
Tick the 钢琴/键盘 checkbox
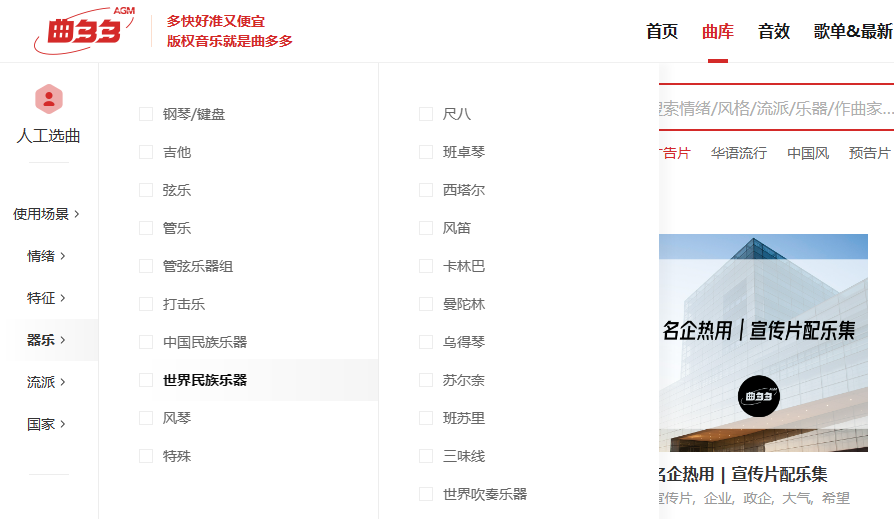(x=146, y=114)
